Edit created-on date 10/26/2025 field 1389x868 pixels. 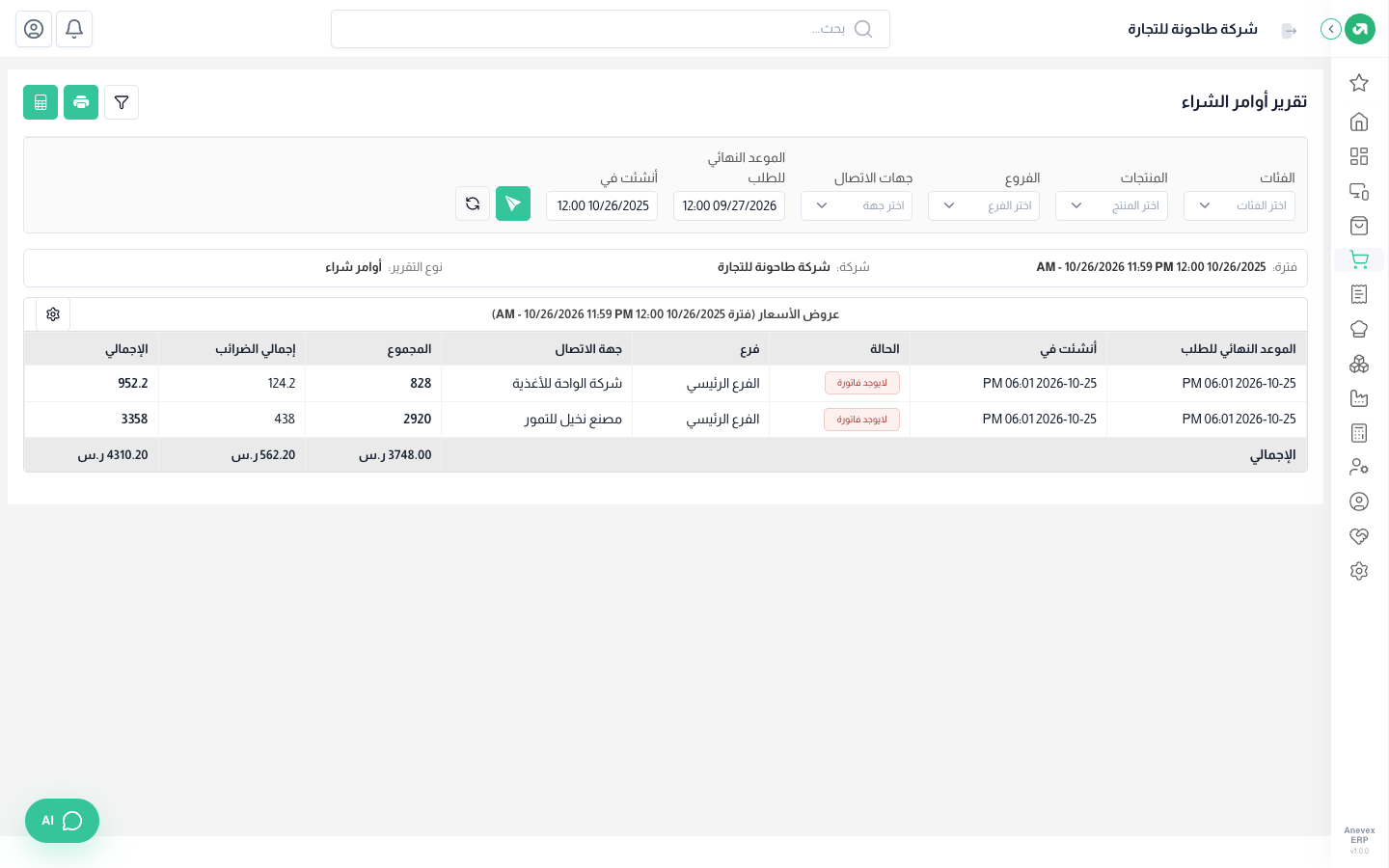[602, 205]
